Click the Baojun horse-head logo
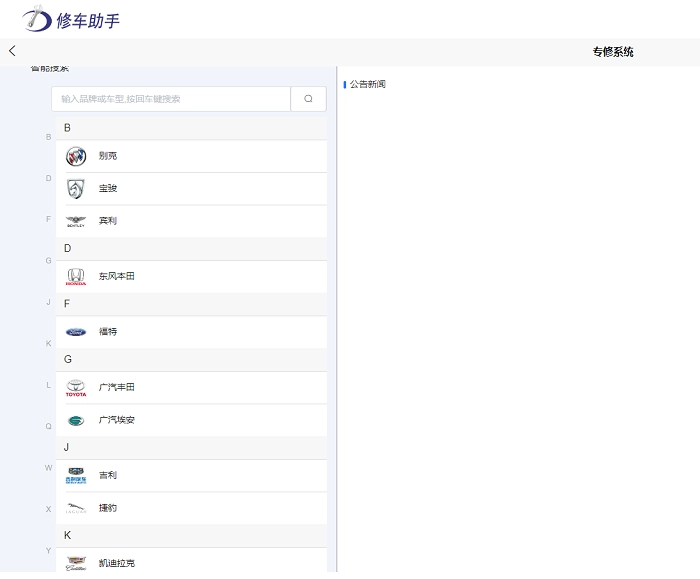 [76, 189]
